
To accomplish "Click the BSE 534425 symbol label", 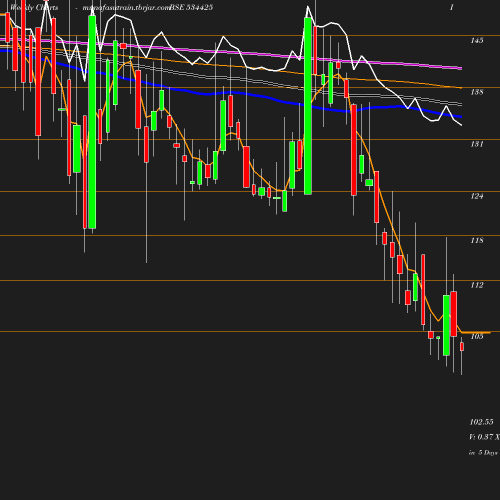I will (x=191, y=8).
